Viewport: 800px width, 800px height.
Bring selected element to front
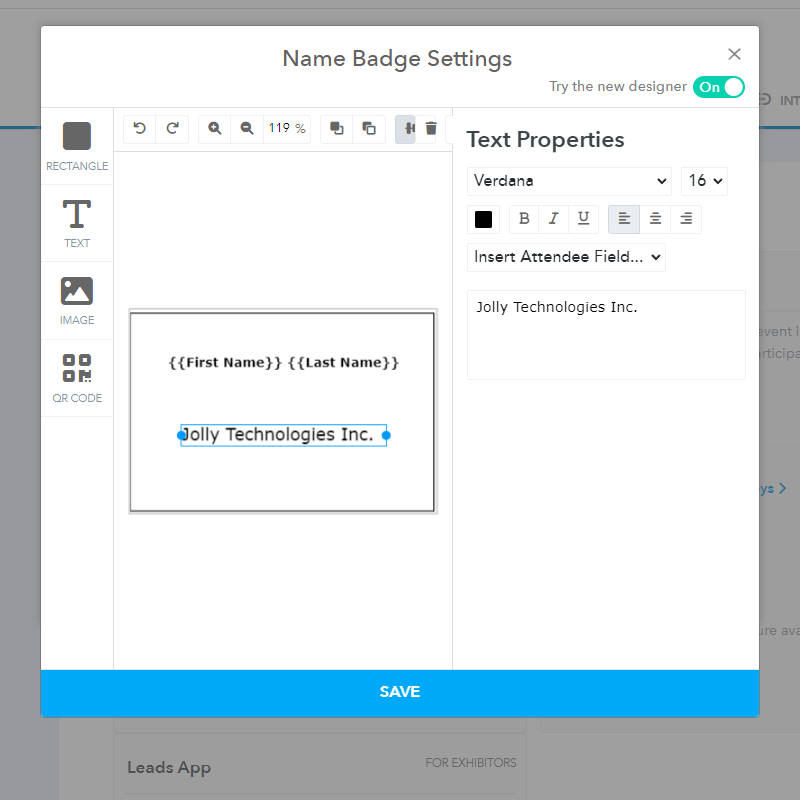point(337,129)
